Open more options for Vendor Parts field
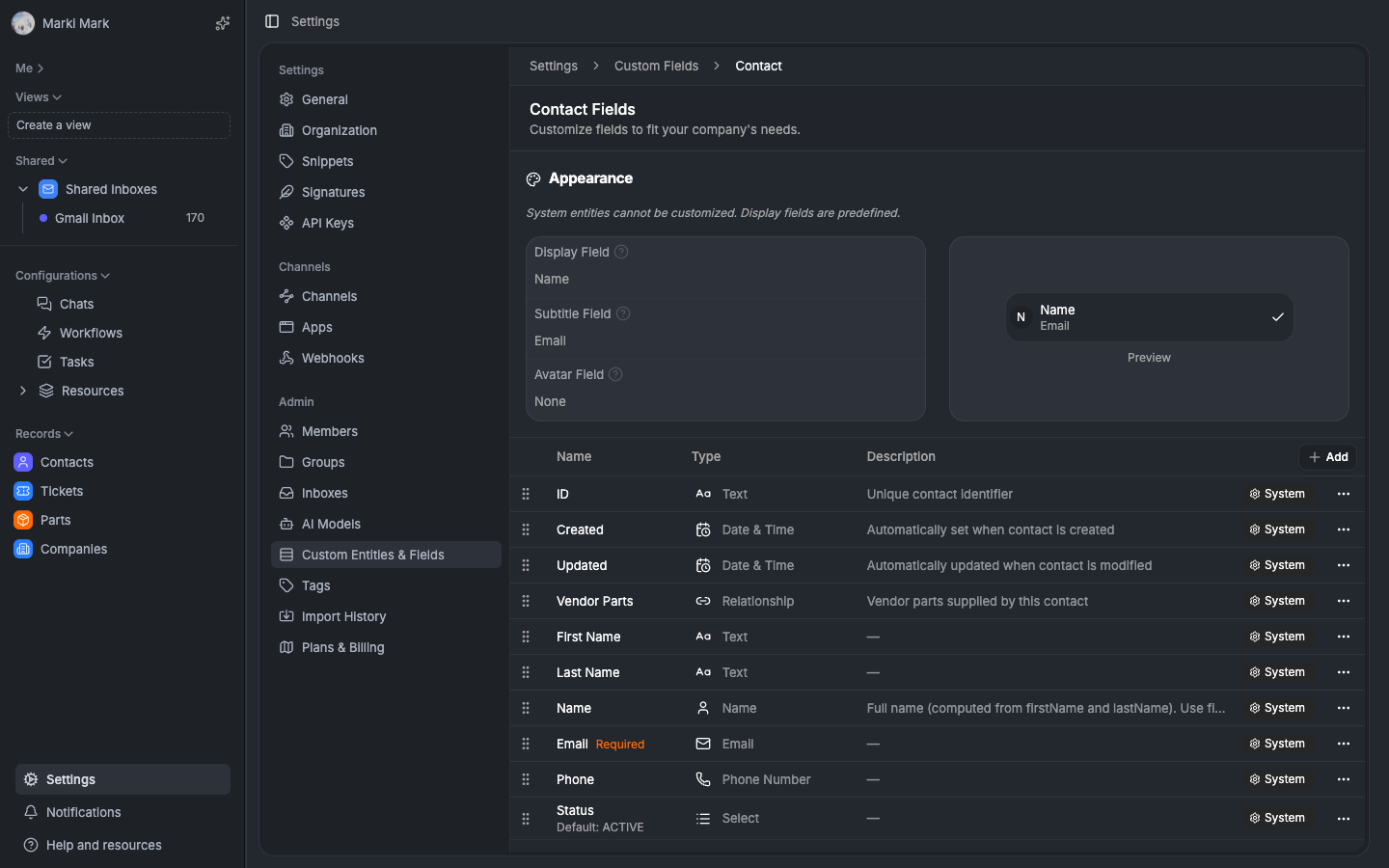This screenshot has height=868, width=1389. coord(1343,601)
